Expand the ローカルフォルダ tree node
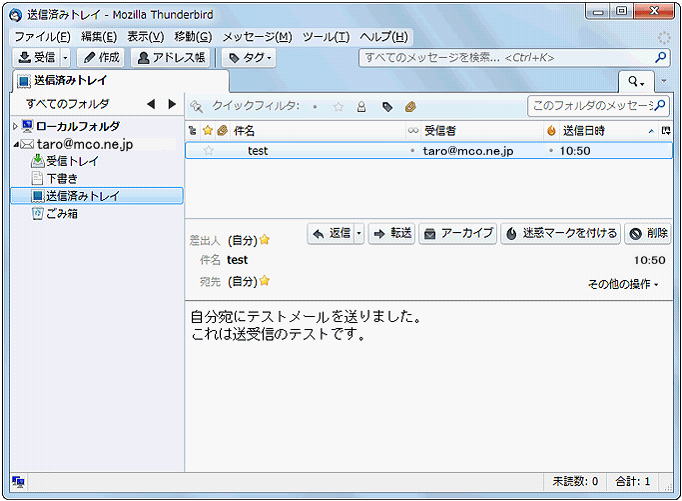 point(15,127)
